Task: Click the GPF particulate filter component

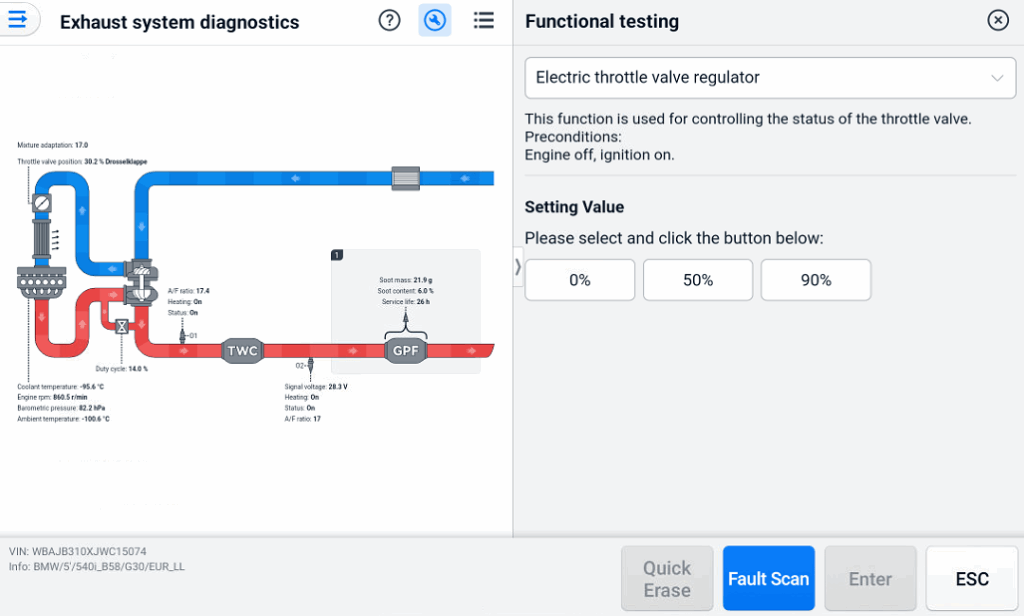Action: (405, 351)
